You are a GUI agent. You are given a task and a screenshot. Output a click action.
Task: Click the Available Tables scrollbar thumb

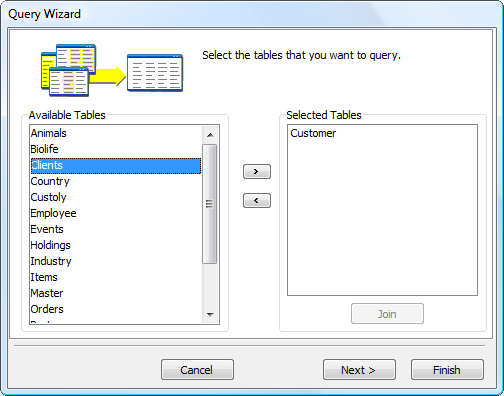tap(210, 204)
